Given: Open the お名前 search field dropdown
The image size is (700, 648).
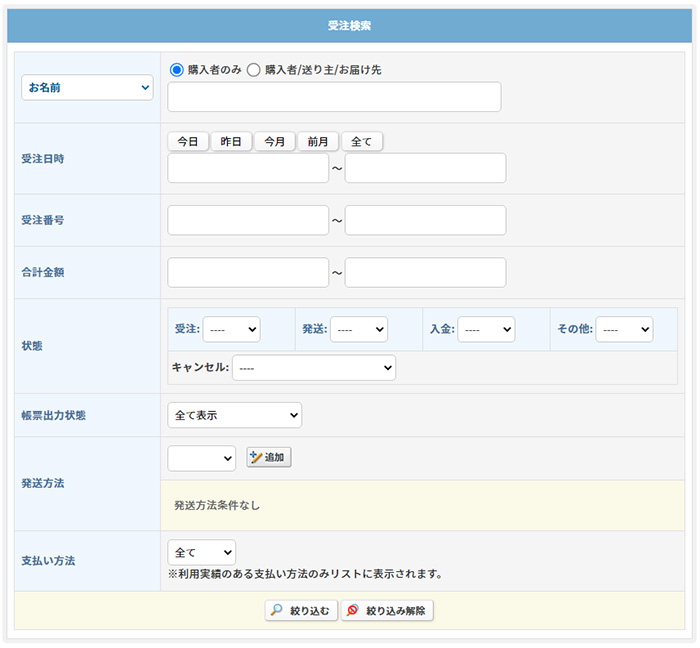Looking at the screenshot, I should (87, 88).
